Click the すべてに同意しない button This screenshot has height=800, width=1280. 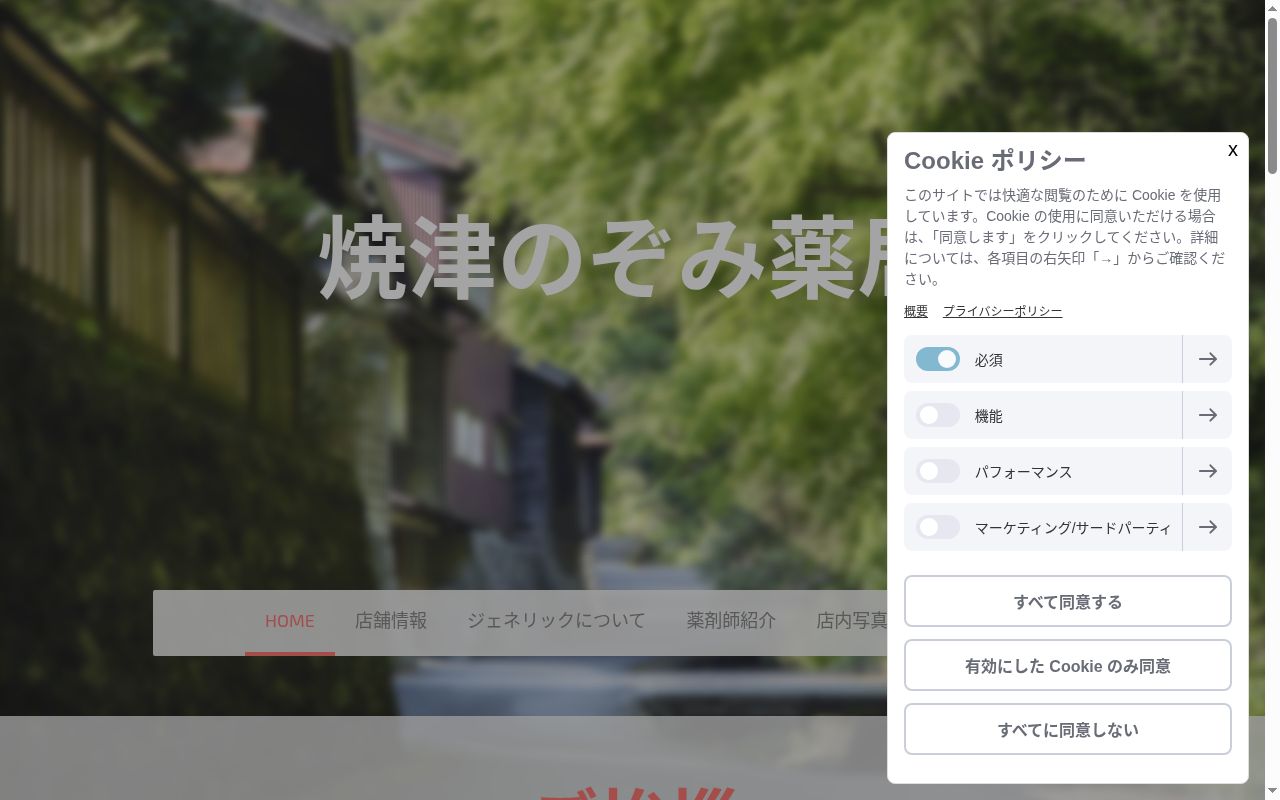pos(1068,729)
